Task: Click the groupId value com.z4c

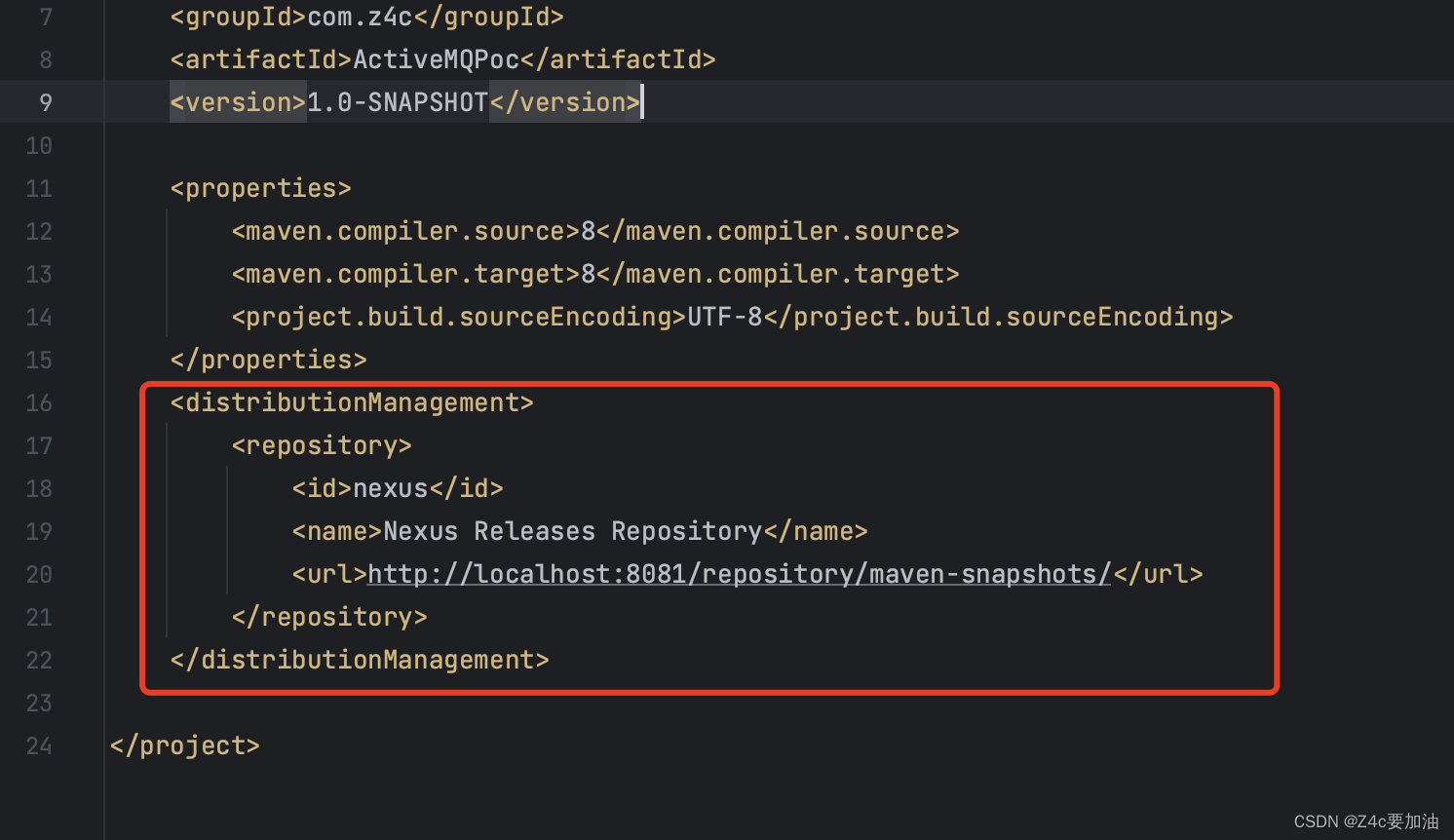Action: tap(361, 18)
